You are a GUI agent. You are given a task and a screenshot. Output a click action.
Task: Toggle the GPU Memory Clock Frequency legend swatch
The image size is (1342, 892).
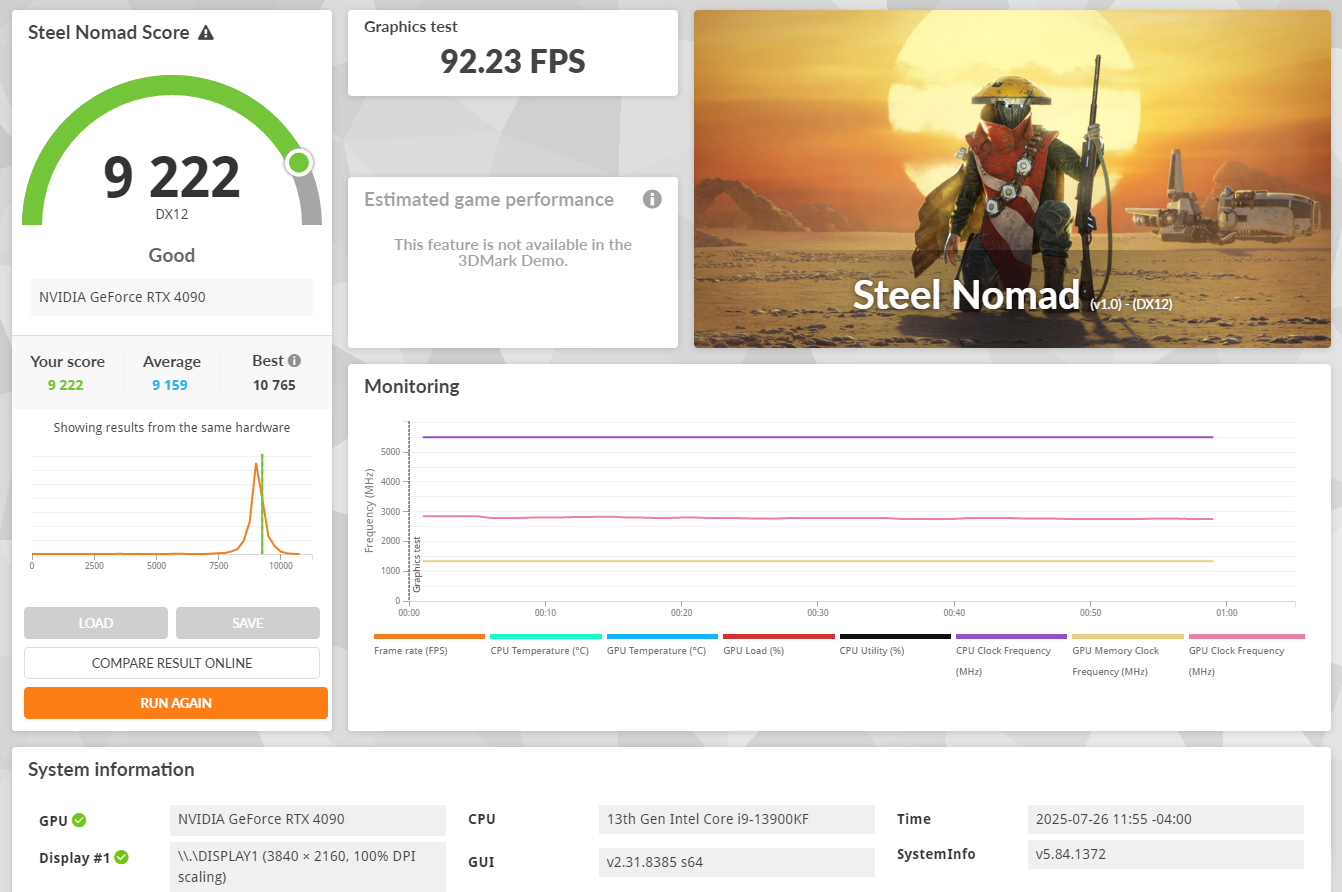pyautogui.click(x=1128, y=636)
